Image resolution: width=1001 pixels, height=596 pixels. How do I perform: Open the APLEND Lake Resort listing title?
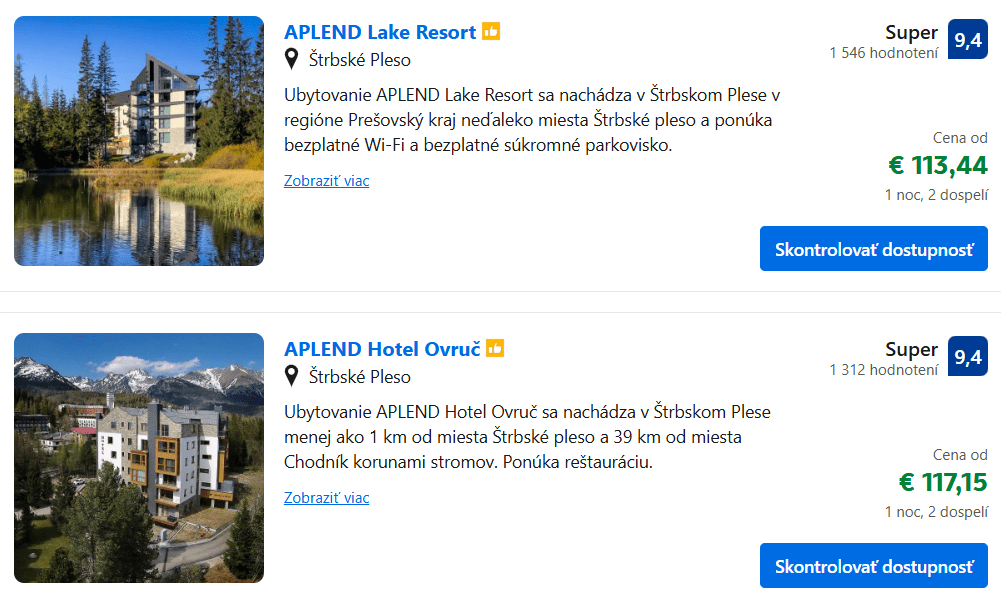coord(378,31)
